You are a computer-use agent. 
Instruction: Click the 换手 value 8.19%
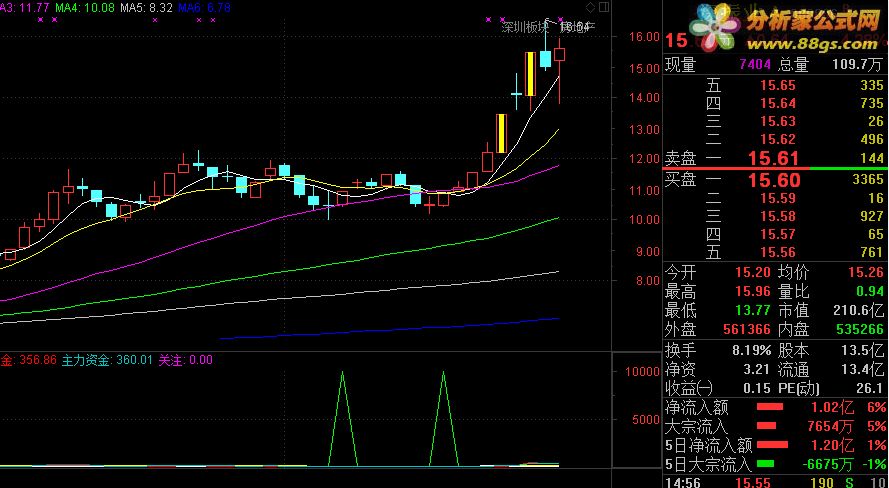click(751, 351)
